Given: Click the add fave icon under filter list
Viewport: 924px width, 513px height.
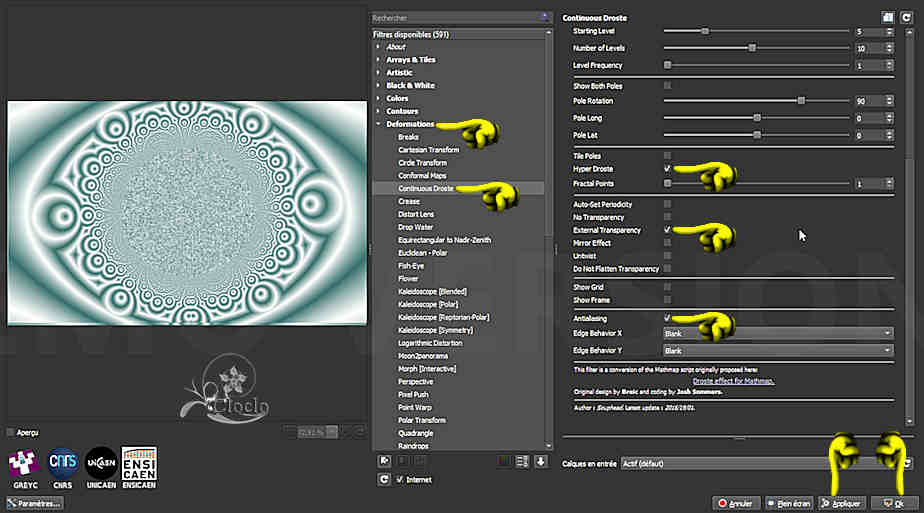Looking at the screenshot, I should tap(384, 461).
